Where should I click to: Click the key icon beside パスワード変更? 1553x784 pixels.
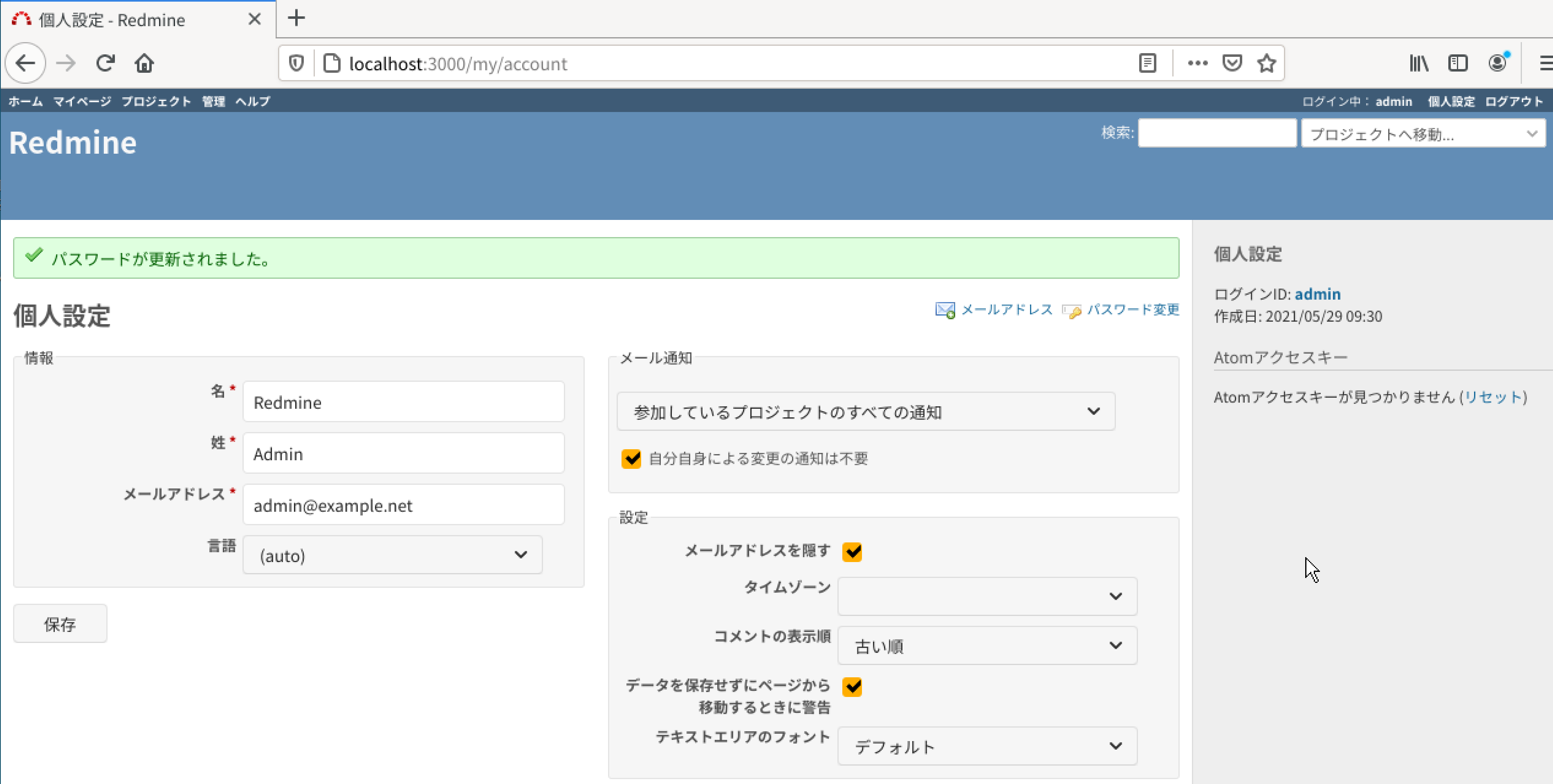pos(1071,311)
